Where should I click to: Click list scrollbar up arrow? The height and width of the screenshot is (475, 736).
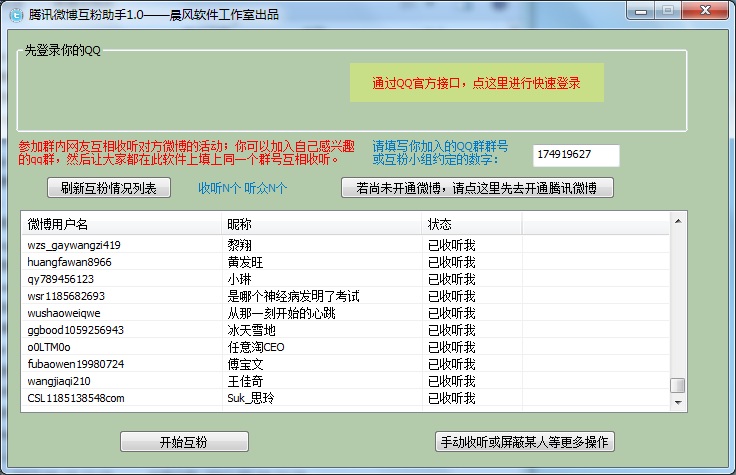[678, 221]
